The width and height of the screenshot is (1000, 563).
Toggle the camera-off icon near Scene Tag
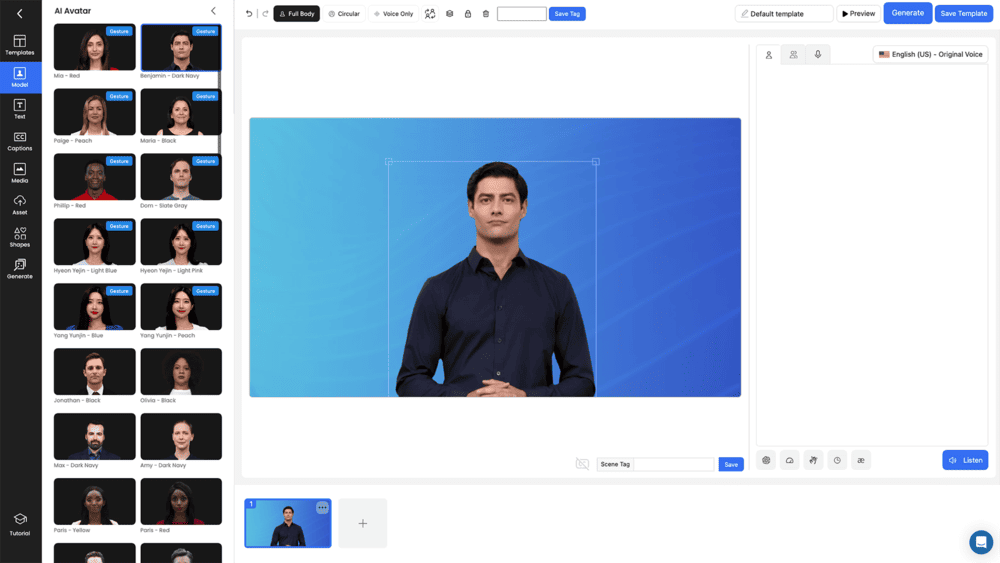(582, 464)
